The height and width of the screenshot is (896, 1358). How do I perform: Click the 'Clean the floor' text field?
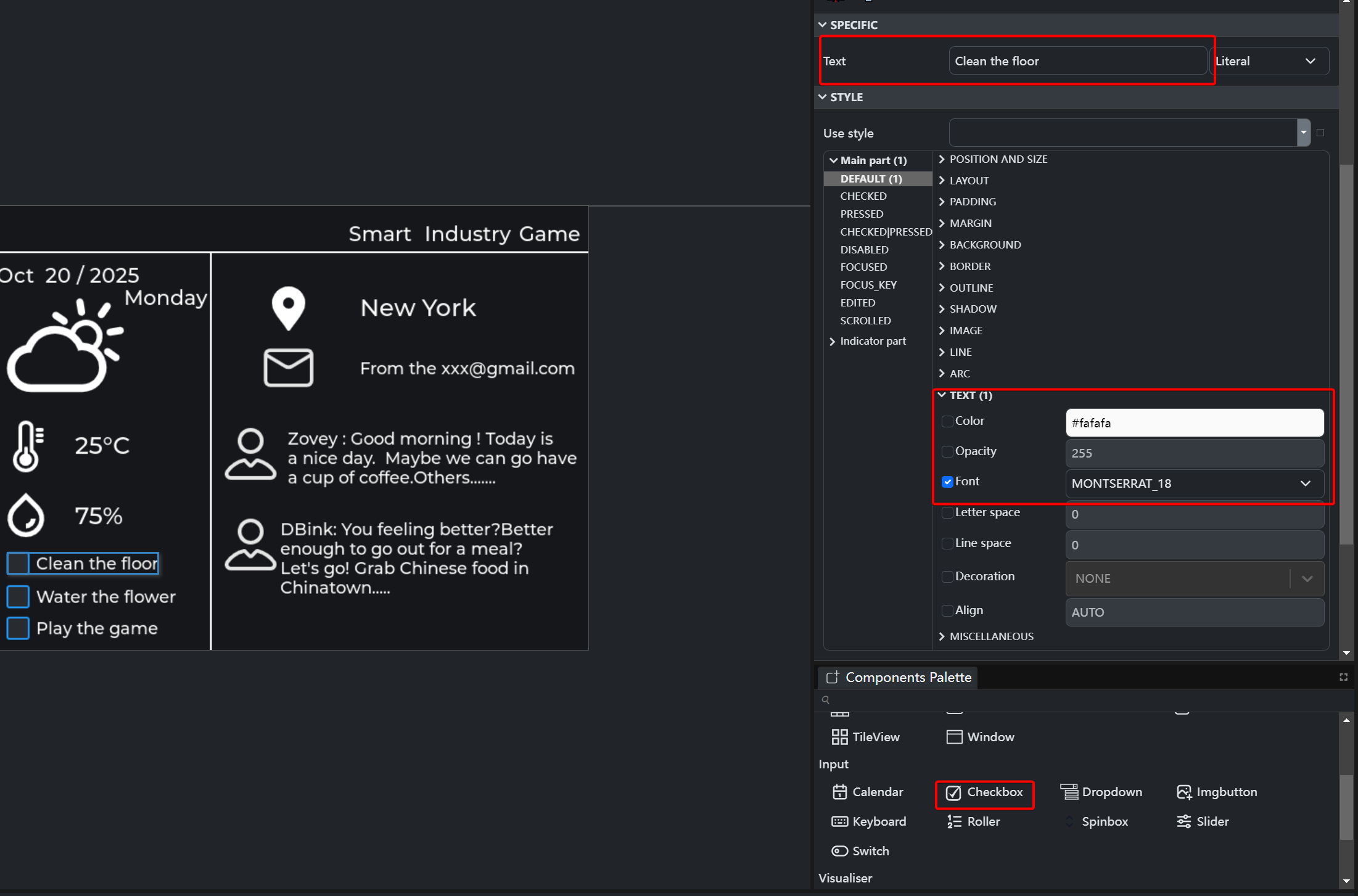(1077, 61)
